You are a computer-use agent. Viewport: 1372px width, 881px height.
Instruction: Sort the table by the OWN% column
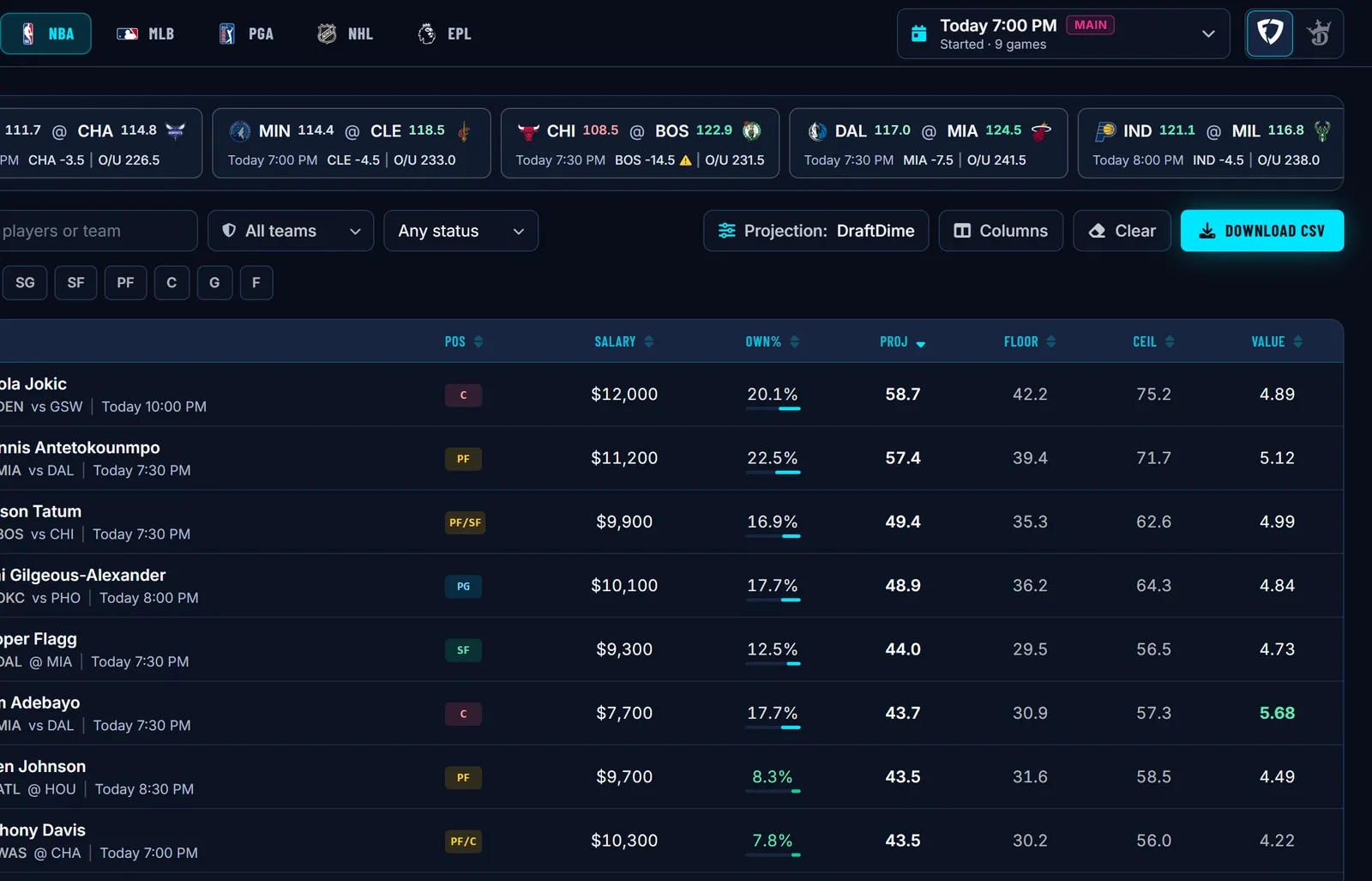773,341
